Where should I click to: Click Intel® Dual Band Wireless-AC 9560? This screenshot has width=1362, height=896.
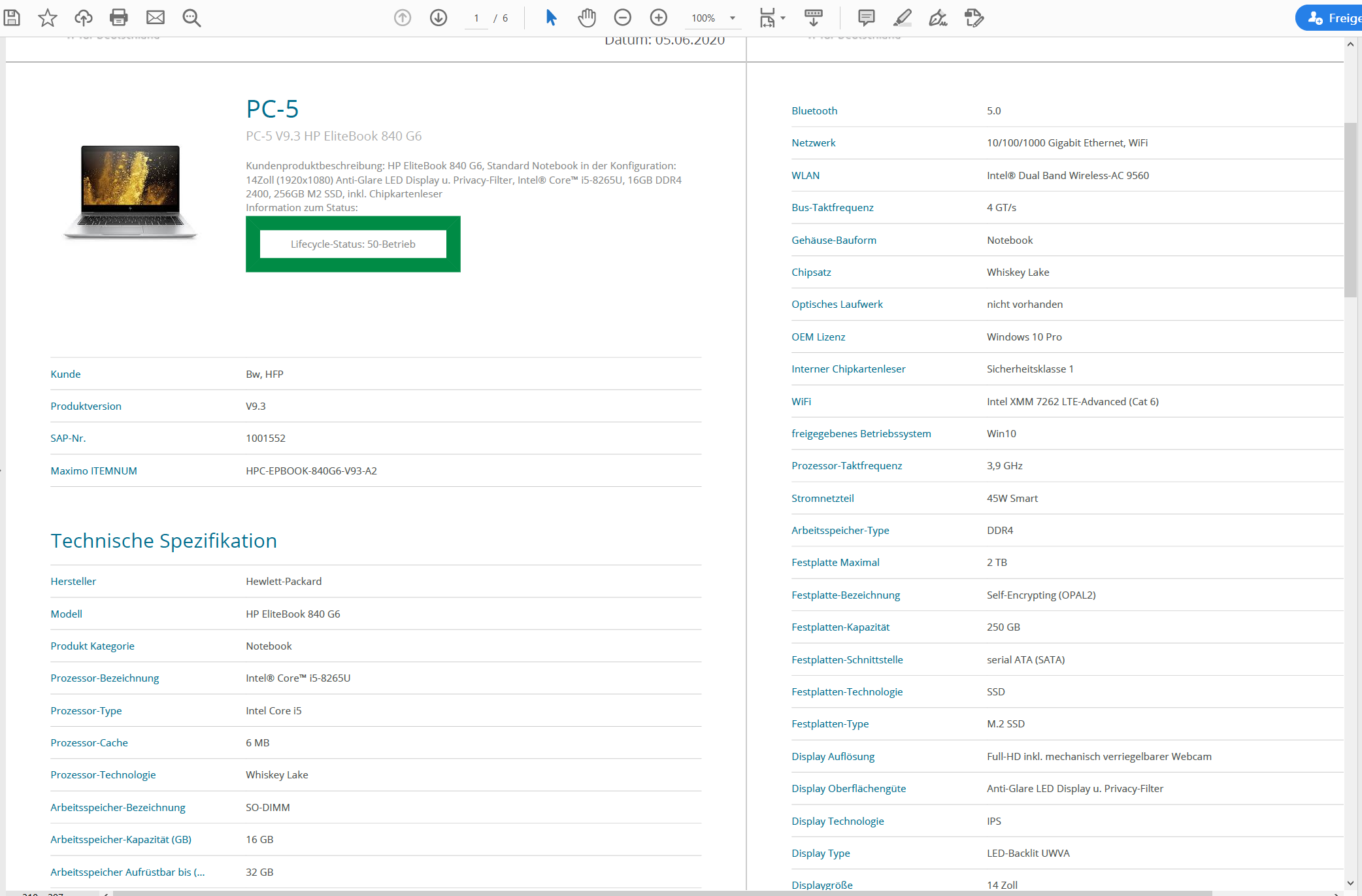1068,175
